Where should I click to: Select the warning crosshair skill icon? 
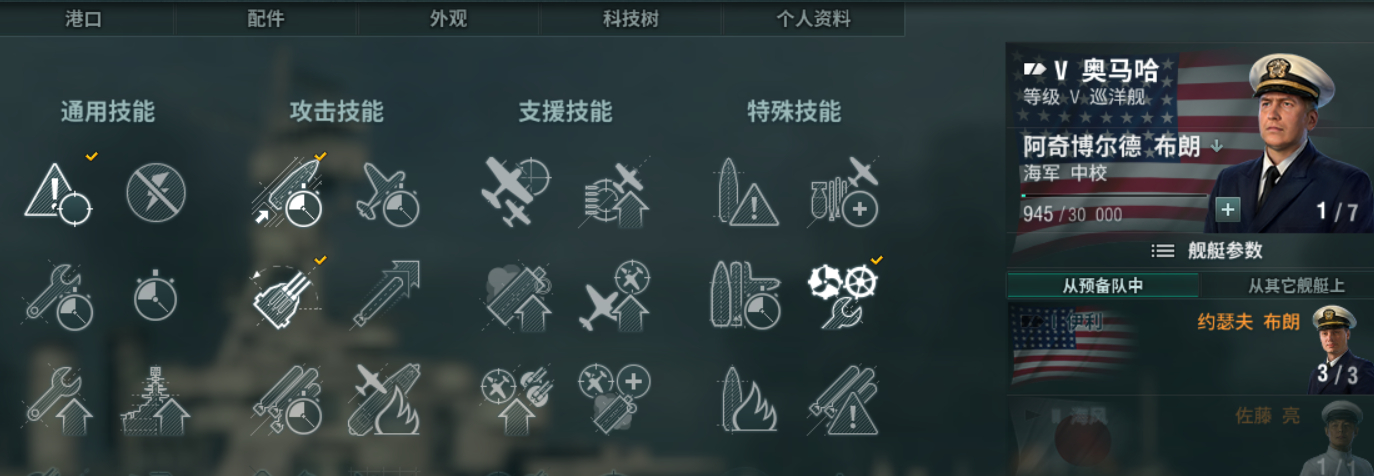click(58, 193)
